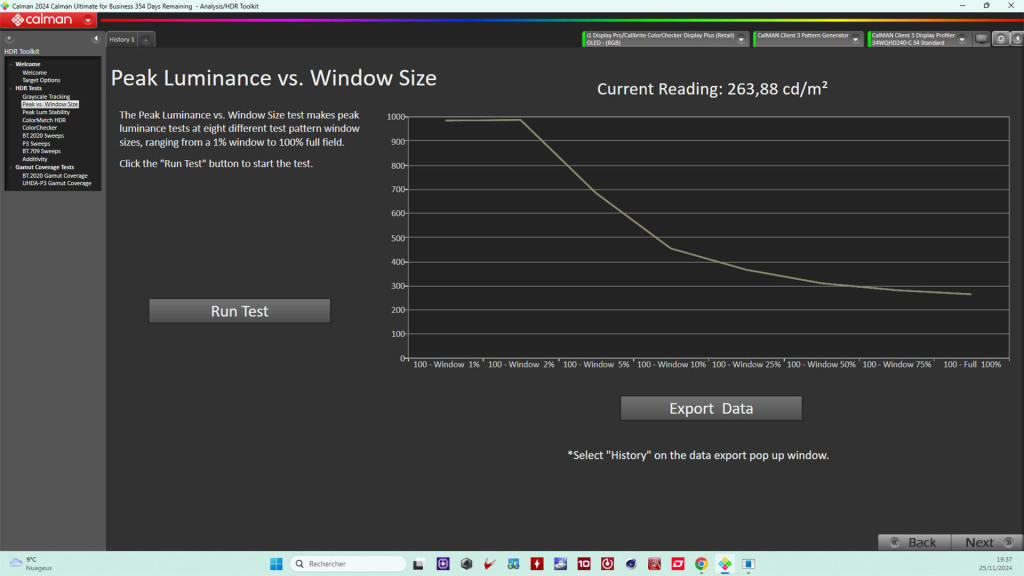The image size is (1024, 576).
Task: Launch the red lightning bolt taskbar app
Action: click(x=537, y=564)
